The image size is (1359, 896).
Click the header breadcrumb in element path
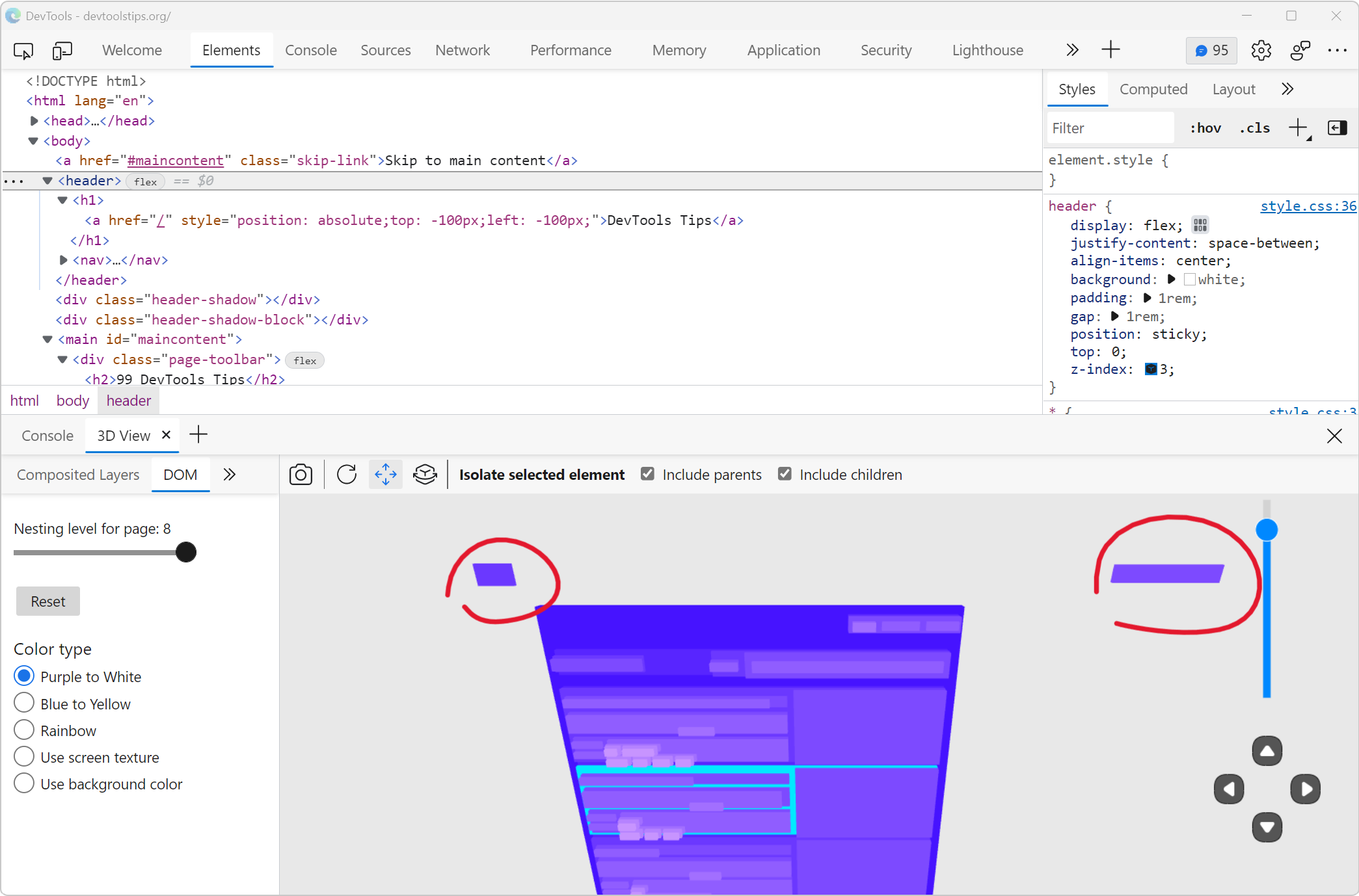click(128, 400)
